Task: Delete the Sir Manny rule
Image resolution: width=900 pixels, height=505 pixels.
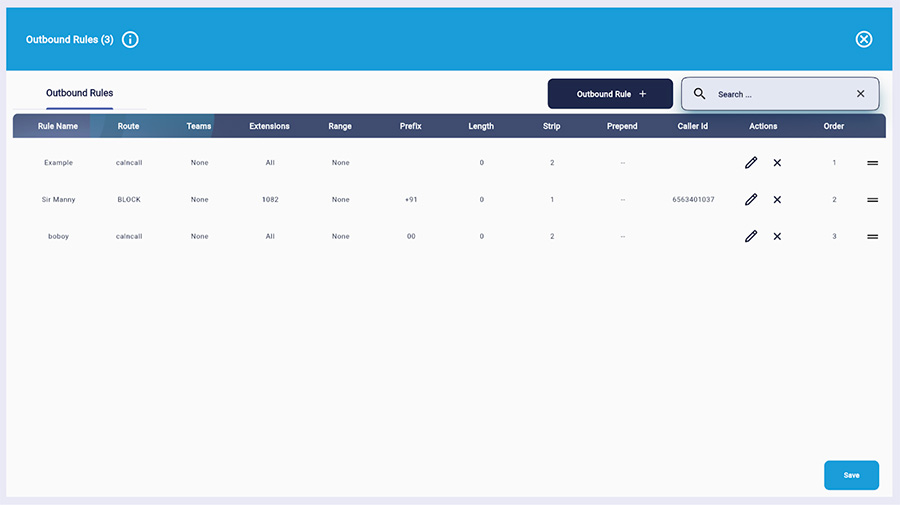Action: coord(777,200)
